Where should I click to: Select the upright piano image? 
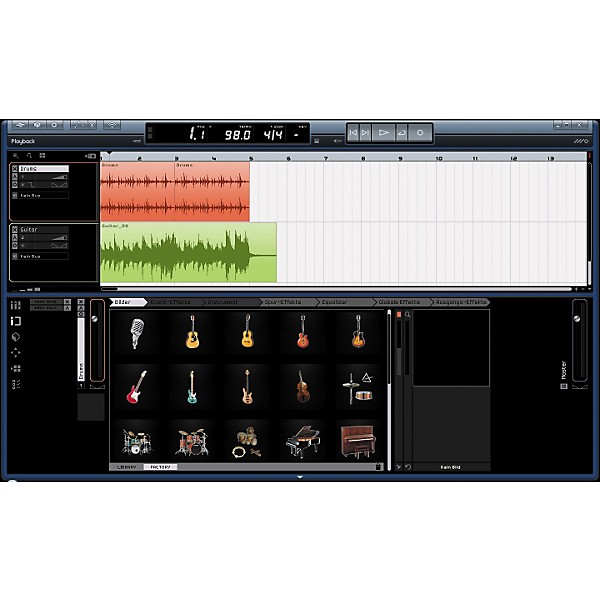358,439
